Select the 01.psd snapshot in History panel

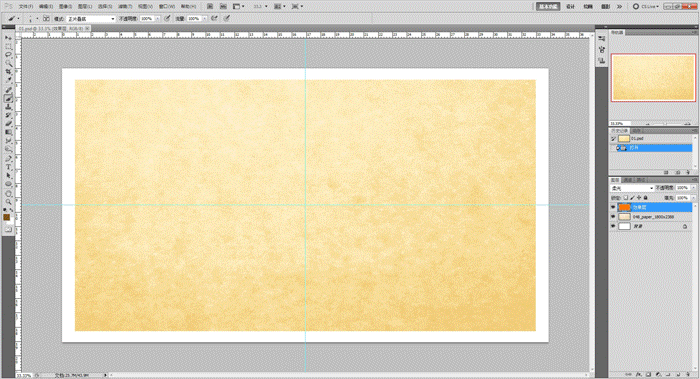[x=651, y=138]
